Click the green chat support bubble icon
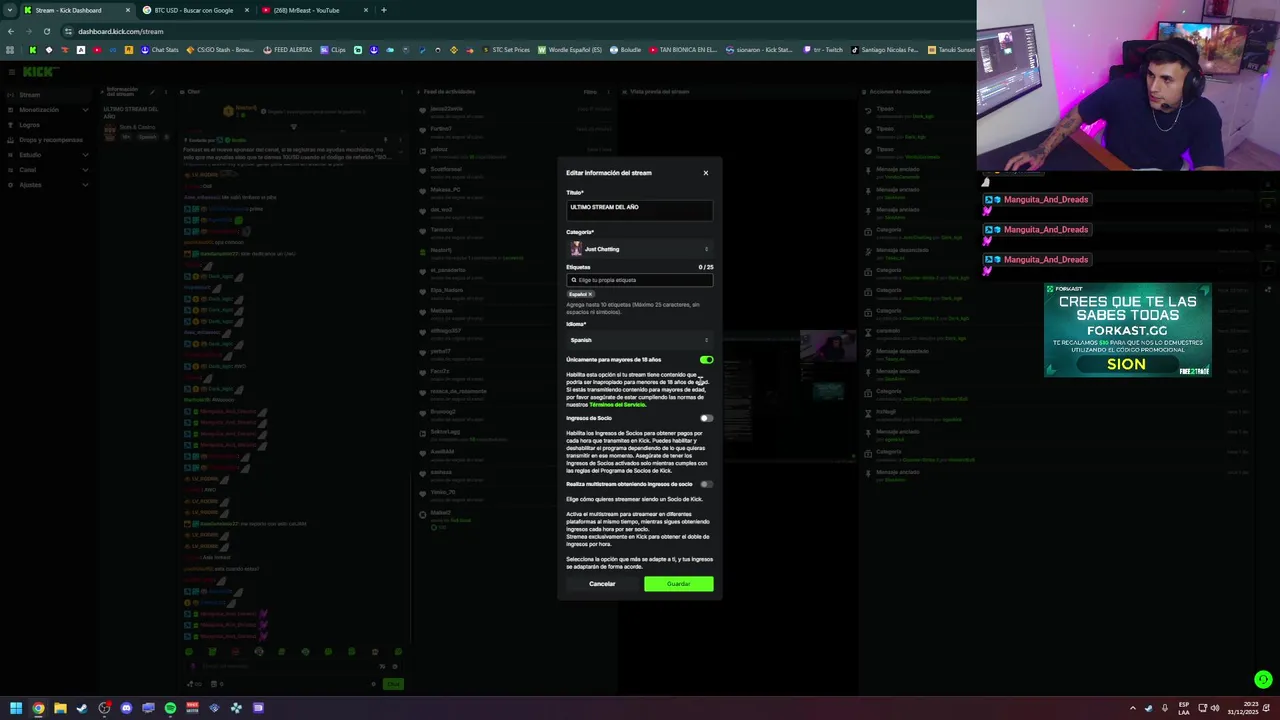Image resolution: width=1280 pixels, height=720 pixels. (1263, 680)
